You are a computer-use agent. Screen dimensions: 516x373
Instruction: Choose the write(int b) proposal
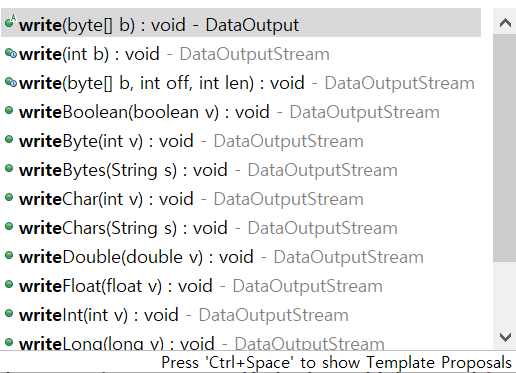(x=241, y=54)
